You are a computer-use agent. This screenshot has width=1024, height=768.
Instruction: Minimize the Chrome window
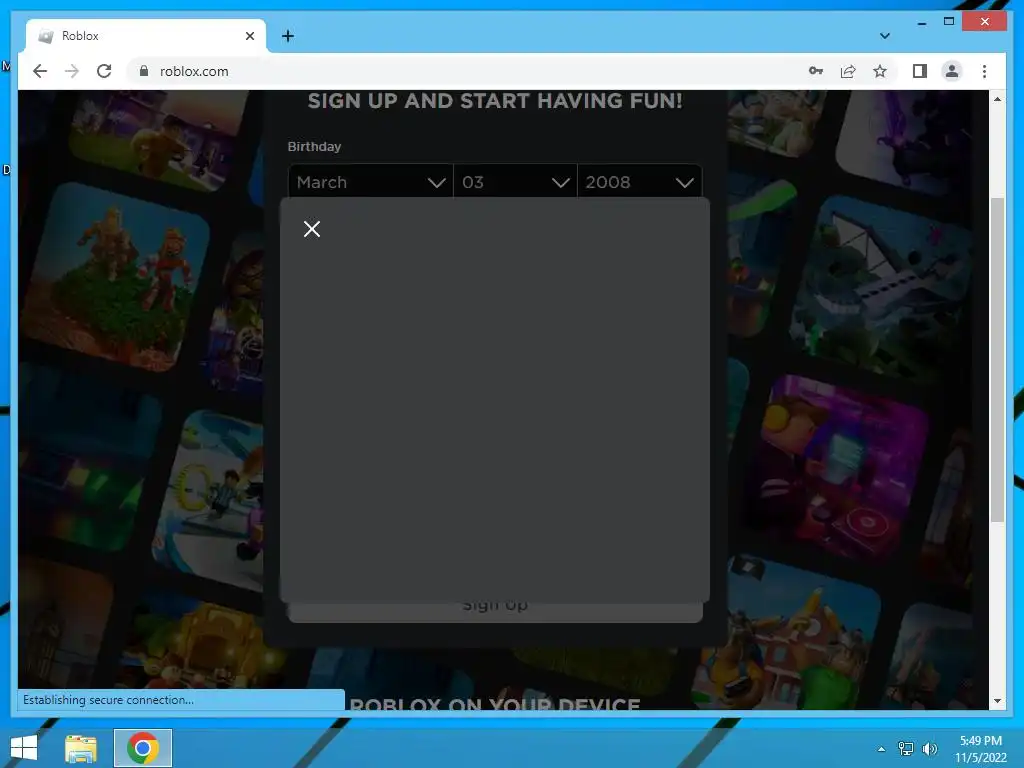point(921,22)
